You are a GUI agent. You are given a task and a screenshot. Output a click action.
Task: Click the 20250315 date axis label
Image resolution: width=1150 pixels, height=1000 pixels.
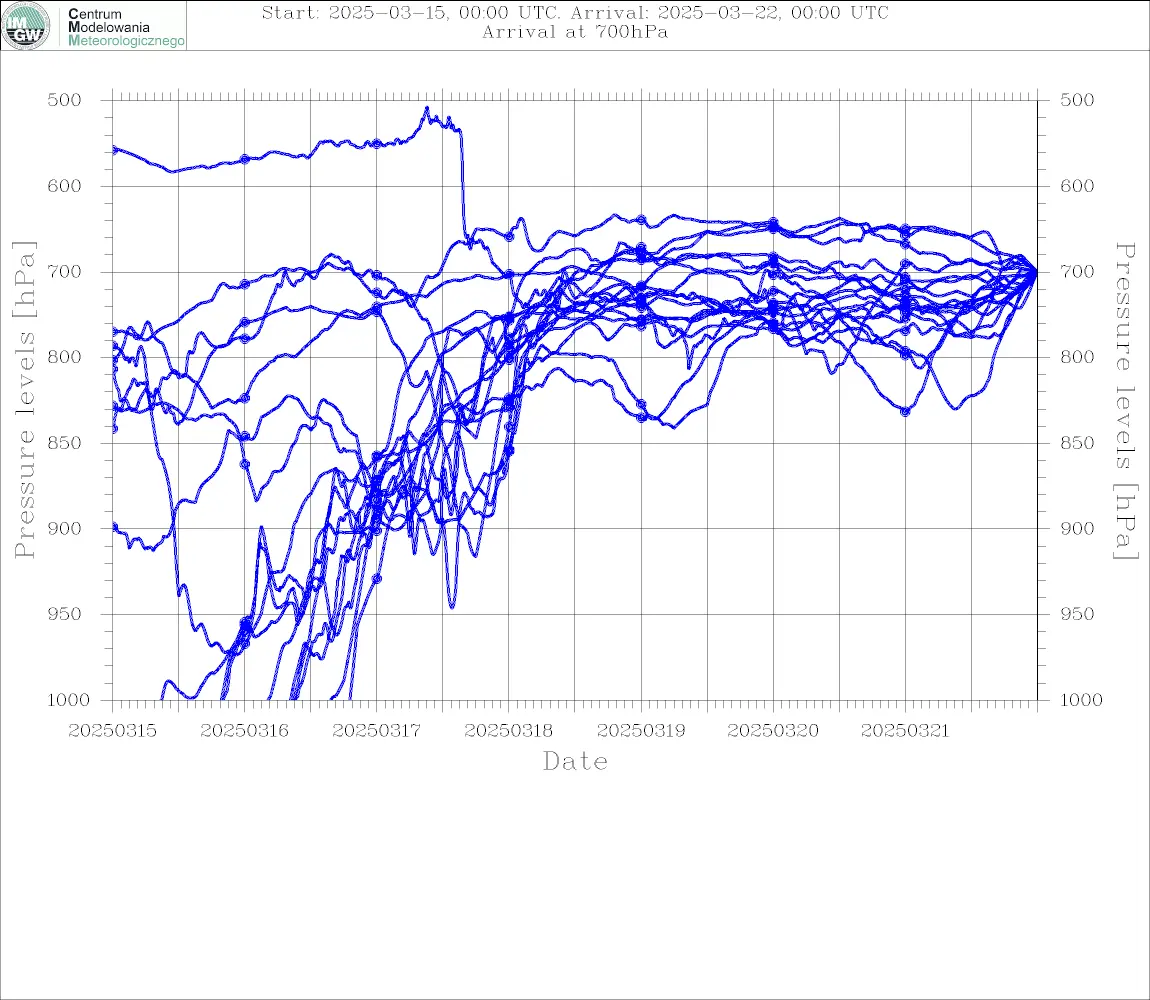(112, 731)
